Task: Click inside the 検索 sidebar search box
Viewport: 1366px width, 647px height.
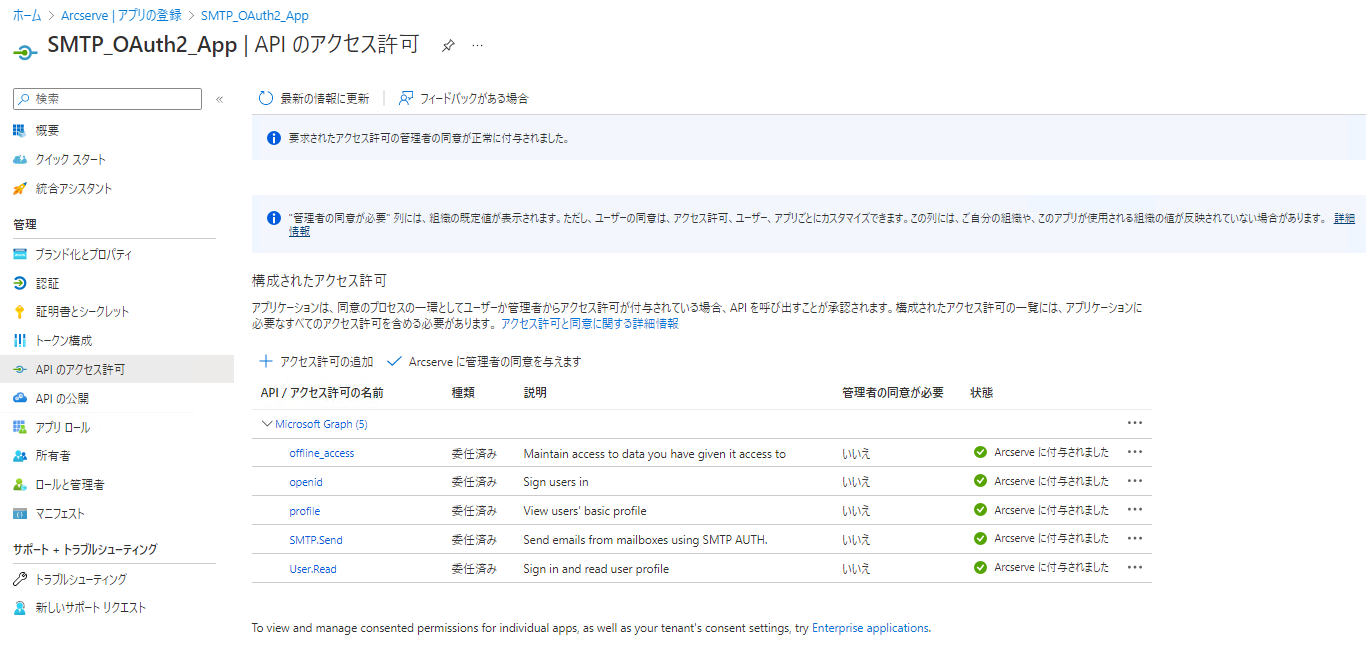Action: (x=107, y=99)
